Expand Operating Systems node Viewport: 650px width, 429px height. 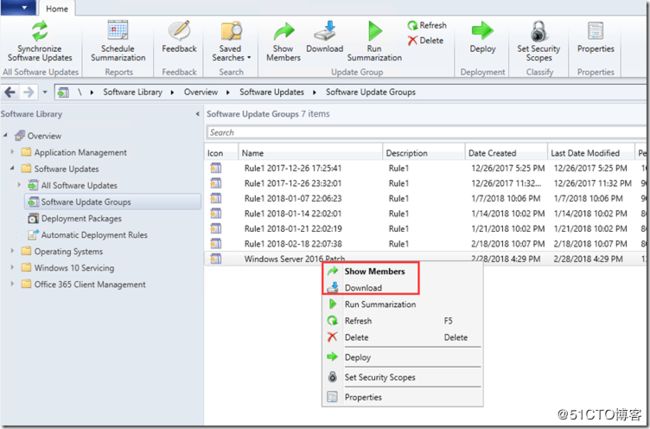[x=12, y=251]
